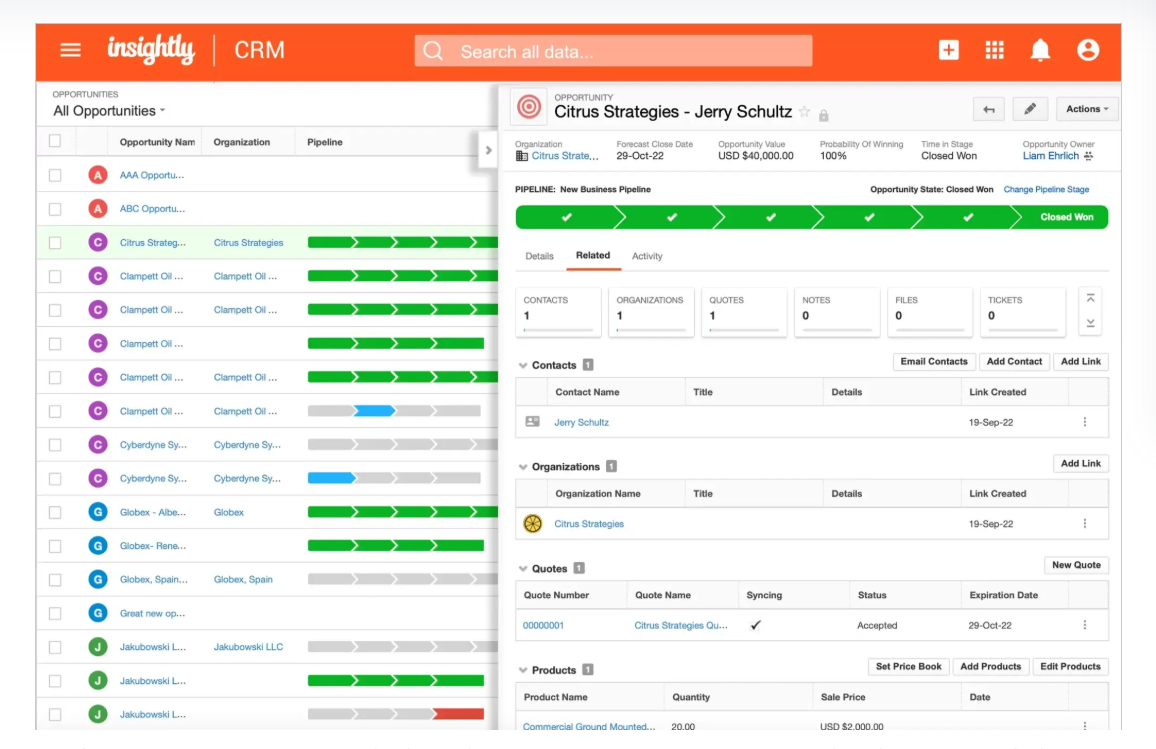Open the user profile icon
This screenshot has height=749, width=1156.
(1088, 49)
